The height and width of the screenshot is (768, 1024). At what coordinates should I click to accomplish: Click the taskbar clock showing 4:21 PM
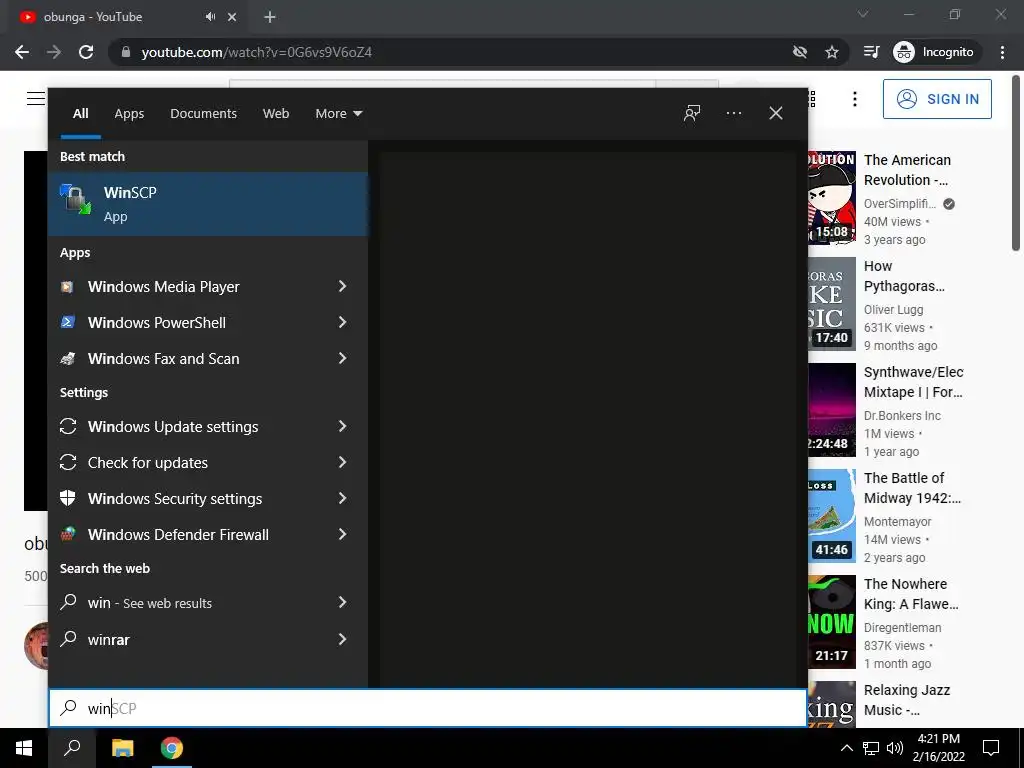click(x=938, y=748)
